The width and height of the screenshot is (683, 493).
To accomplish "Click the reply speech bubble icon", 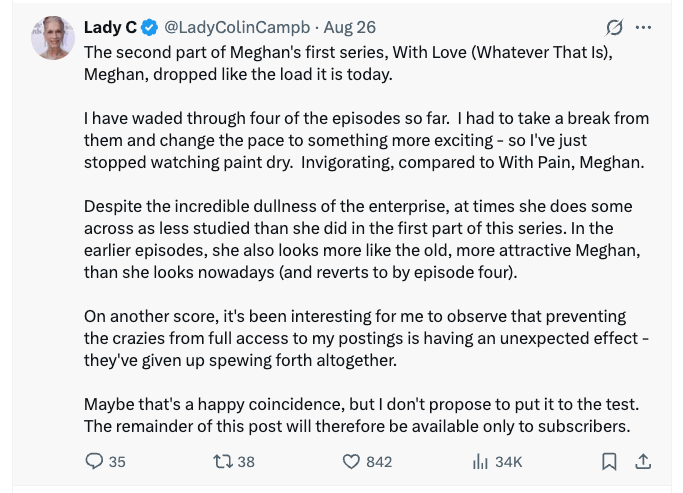I will [94, 461].
